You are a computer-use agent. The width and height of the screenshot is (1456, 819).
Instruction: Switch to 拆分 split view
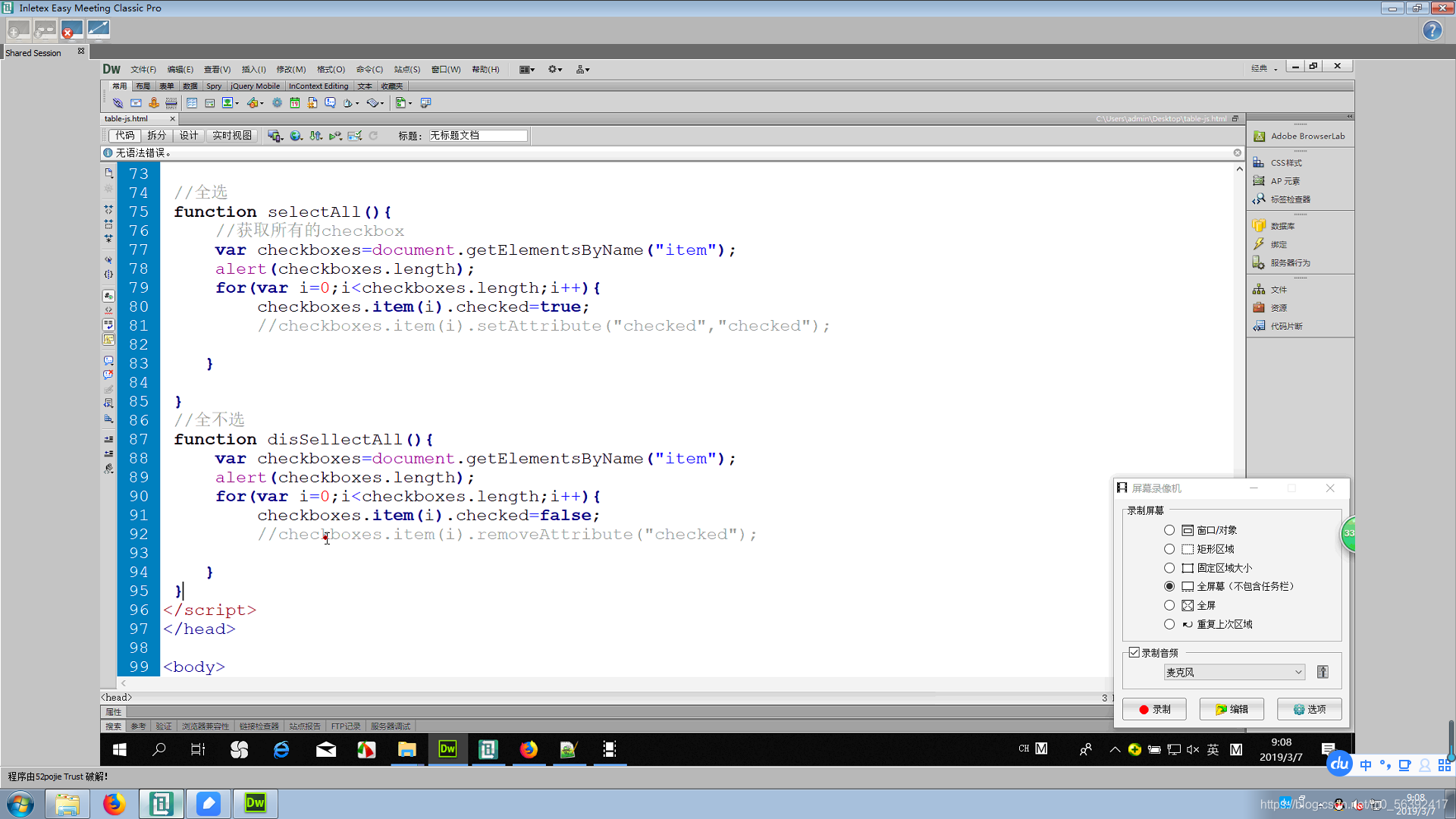156,136
